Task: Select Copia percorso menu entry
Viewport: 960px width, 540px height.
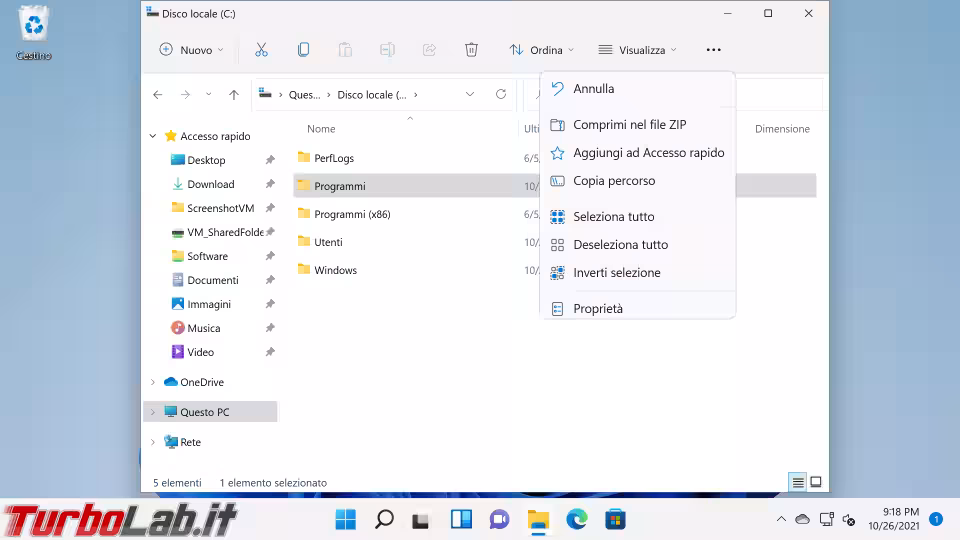Action: point(614,181)
